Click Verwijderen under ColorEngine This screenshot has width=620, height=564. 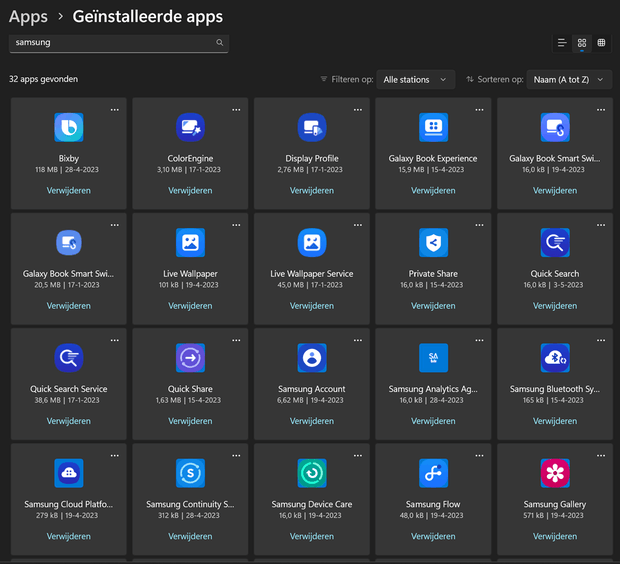tap(190, 191)
